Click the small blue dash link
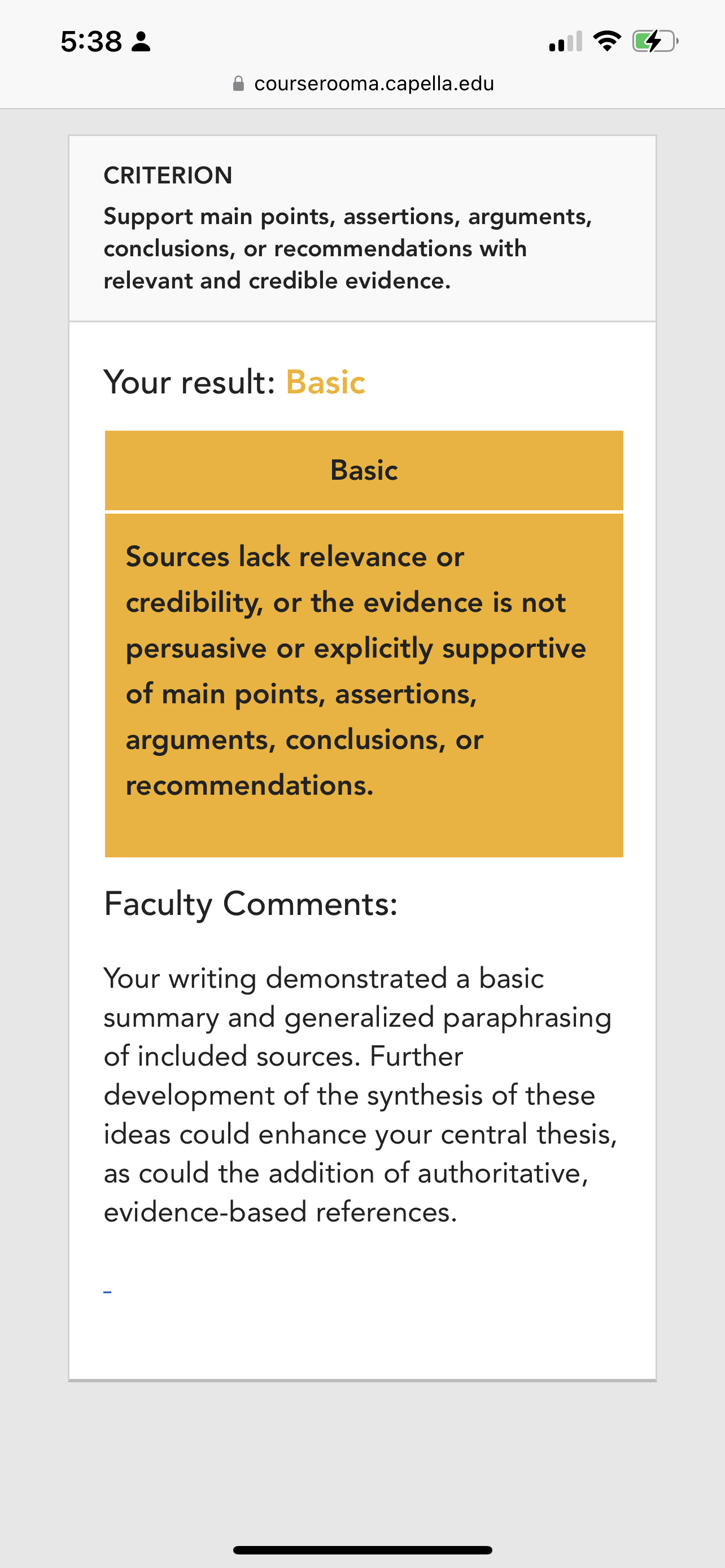The height and width of the screenshot is (1568, 725). click(x=107, y=1291)
